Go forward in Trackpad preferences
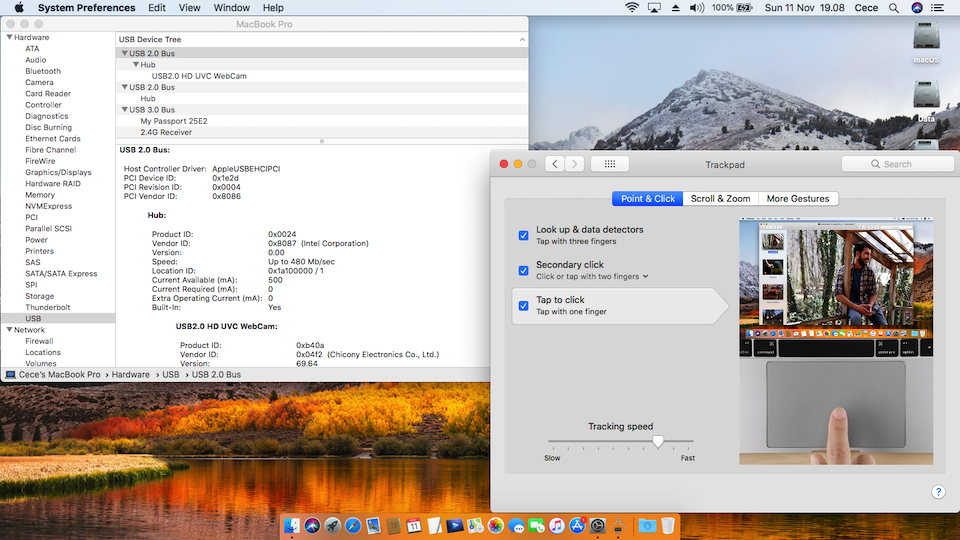Viewport: 960px width, 540px height. (x=574, y=163)
